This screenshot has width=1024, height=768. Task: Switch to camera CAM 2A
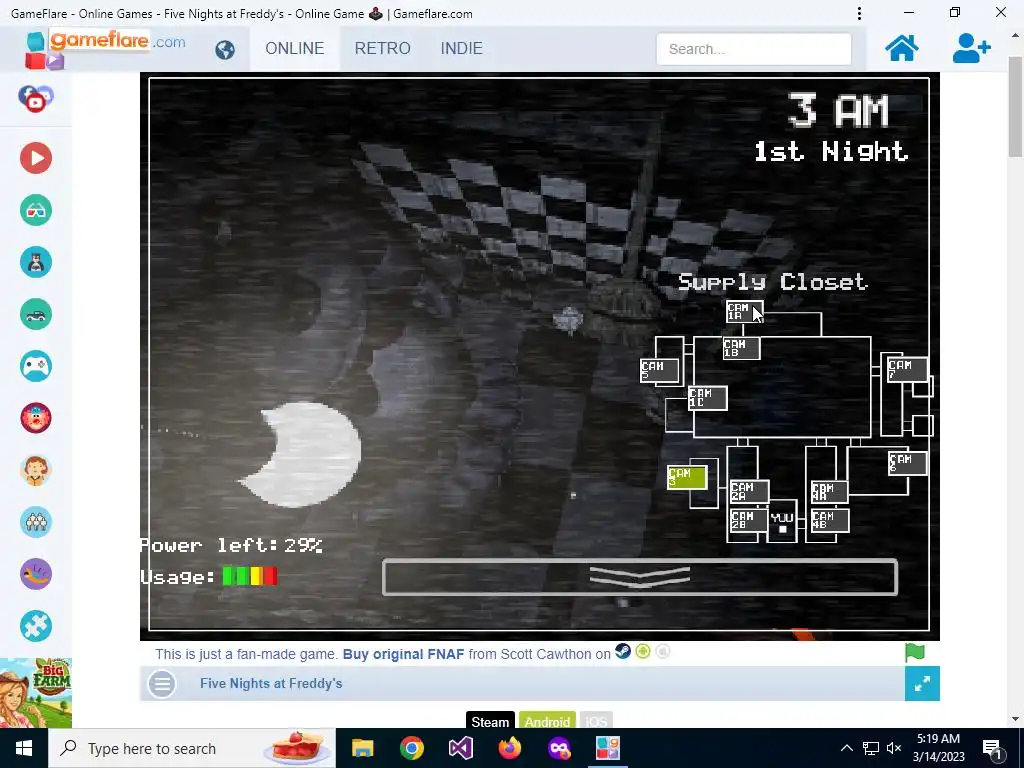(749, 492)
